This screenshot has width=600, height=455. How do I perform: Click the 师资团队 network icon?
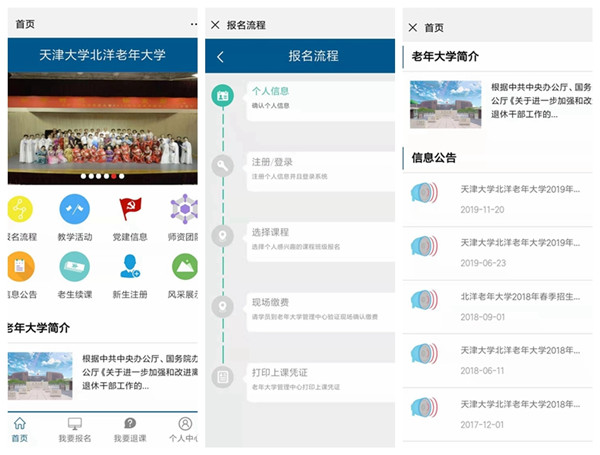click(185, 209)
